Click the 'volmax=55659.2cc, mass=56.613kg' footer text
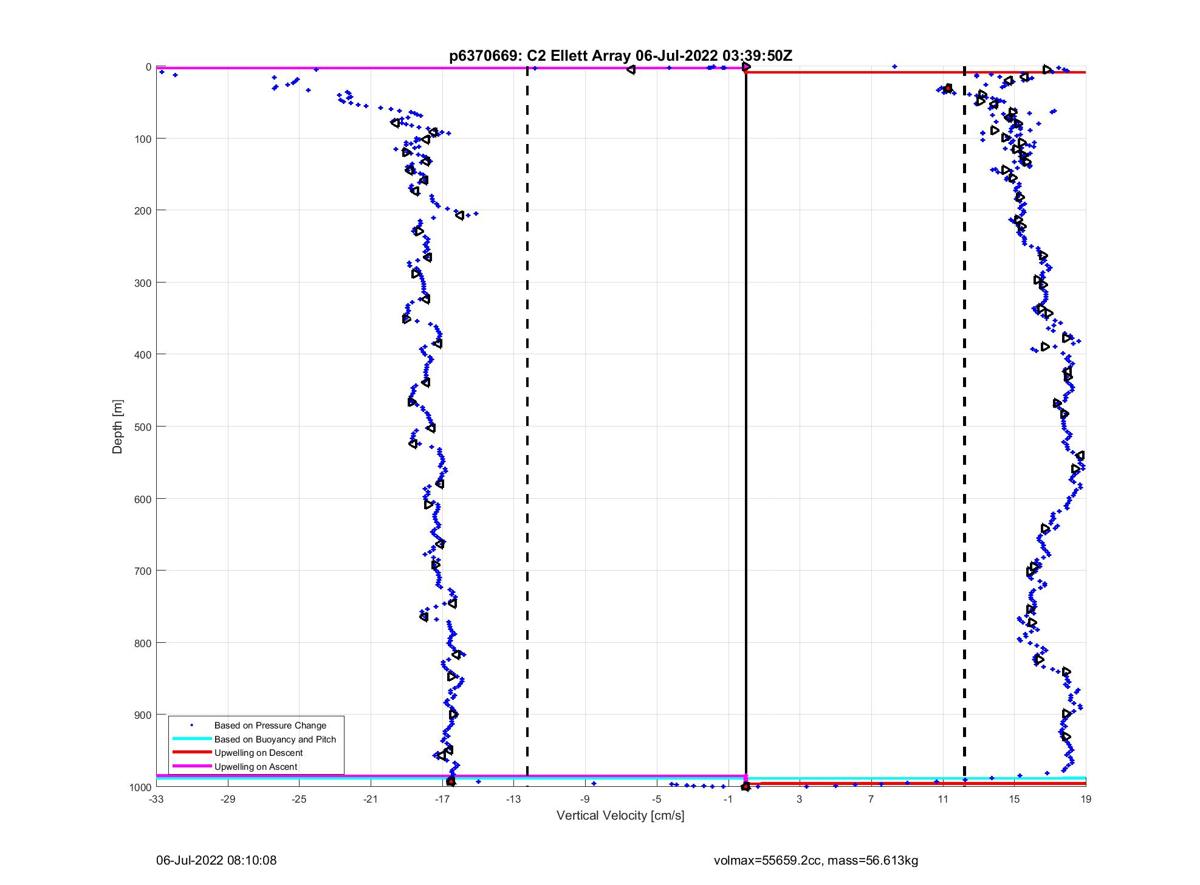Screen dimensions: 1200x885 coord(816,860)
